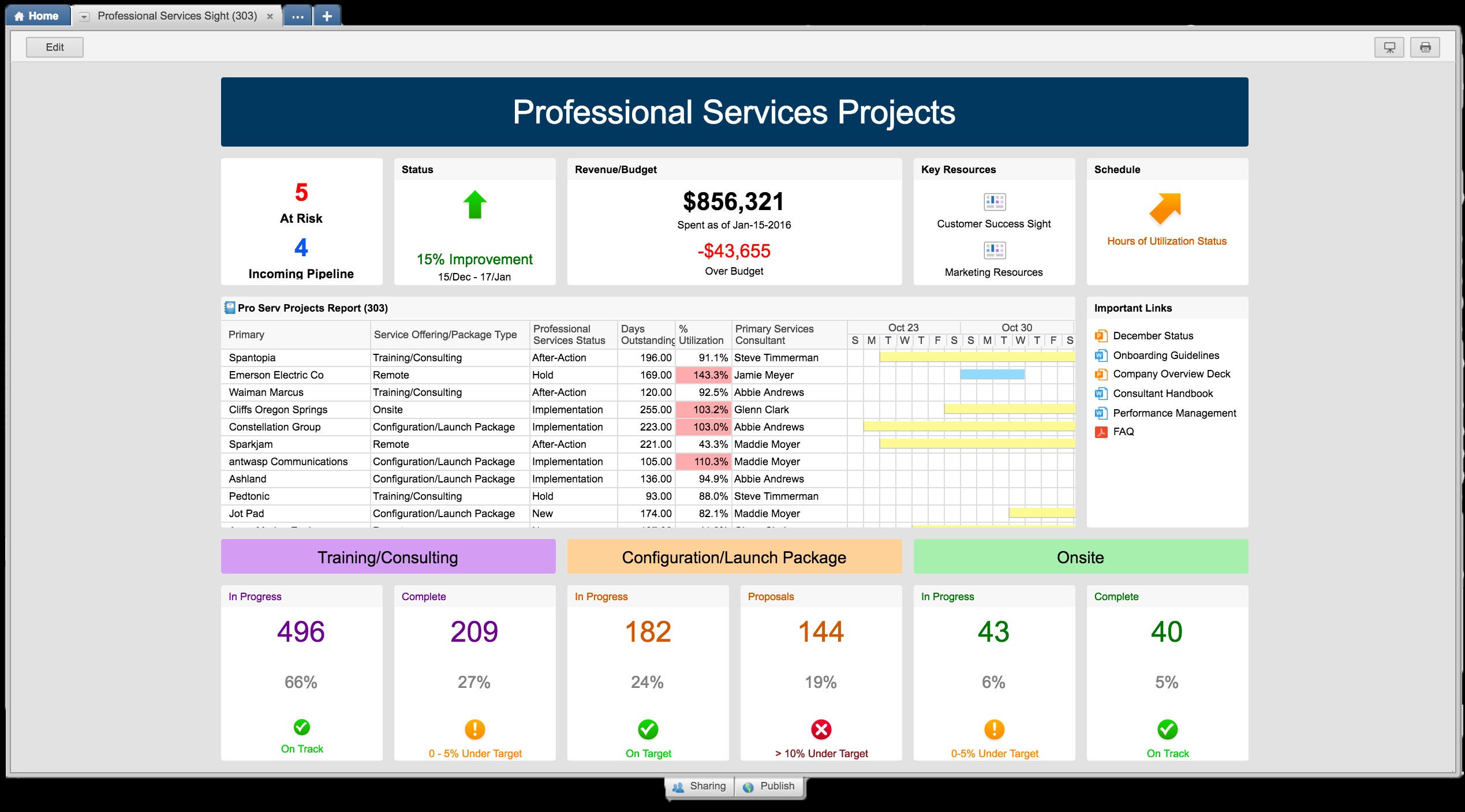Click the Edit button

click(55, 47)
